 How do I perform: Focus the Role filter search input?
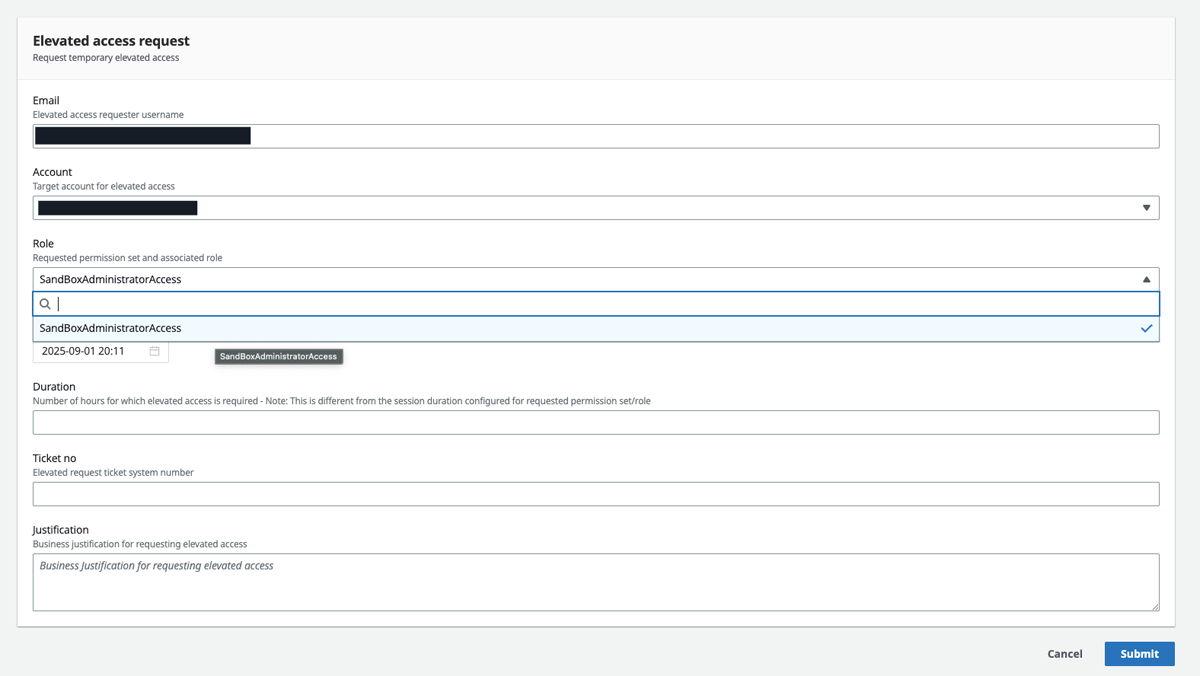pyautogui.click(x=600, y=304)
